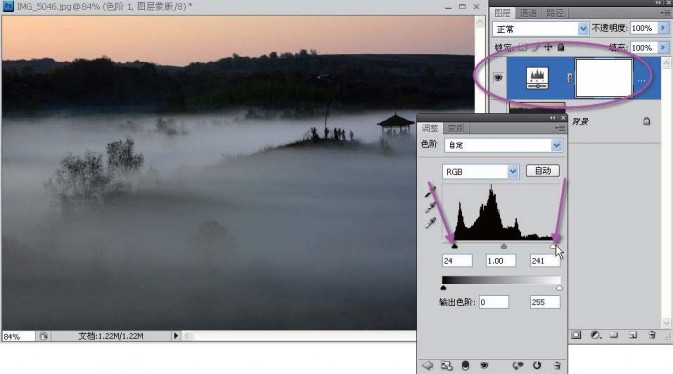The image size is (673, 374).
Task: Open the Layers panel flyout menu icon
Action: (x=666, y=13)
